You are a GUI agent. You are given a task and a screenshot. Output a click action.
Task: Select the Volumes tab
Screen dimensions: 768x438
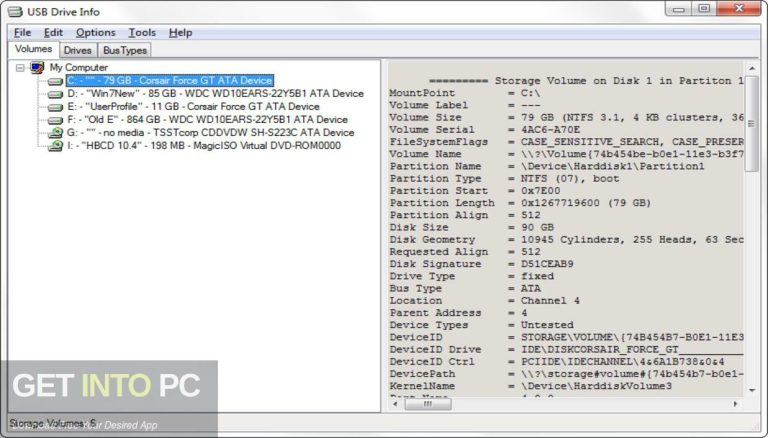click(x=33, y=49)
